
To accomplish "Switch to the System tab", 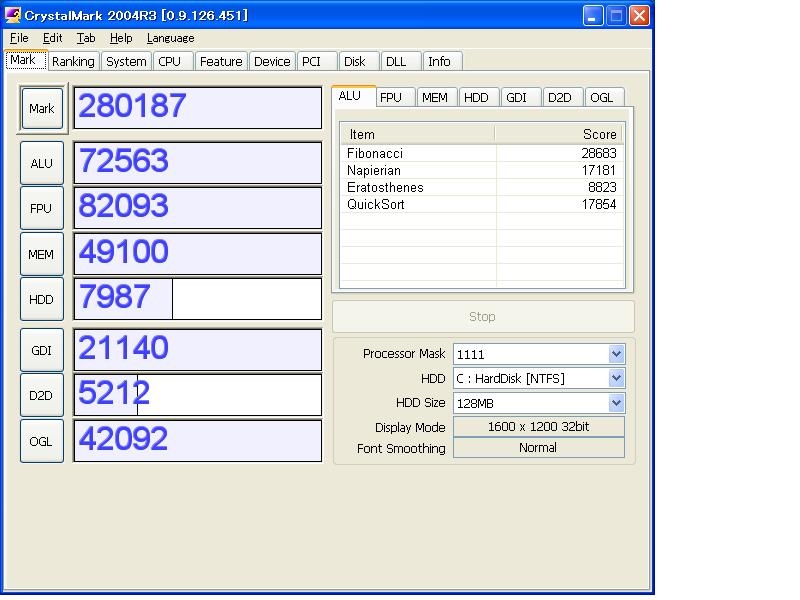I will tap(126, 61).
